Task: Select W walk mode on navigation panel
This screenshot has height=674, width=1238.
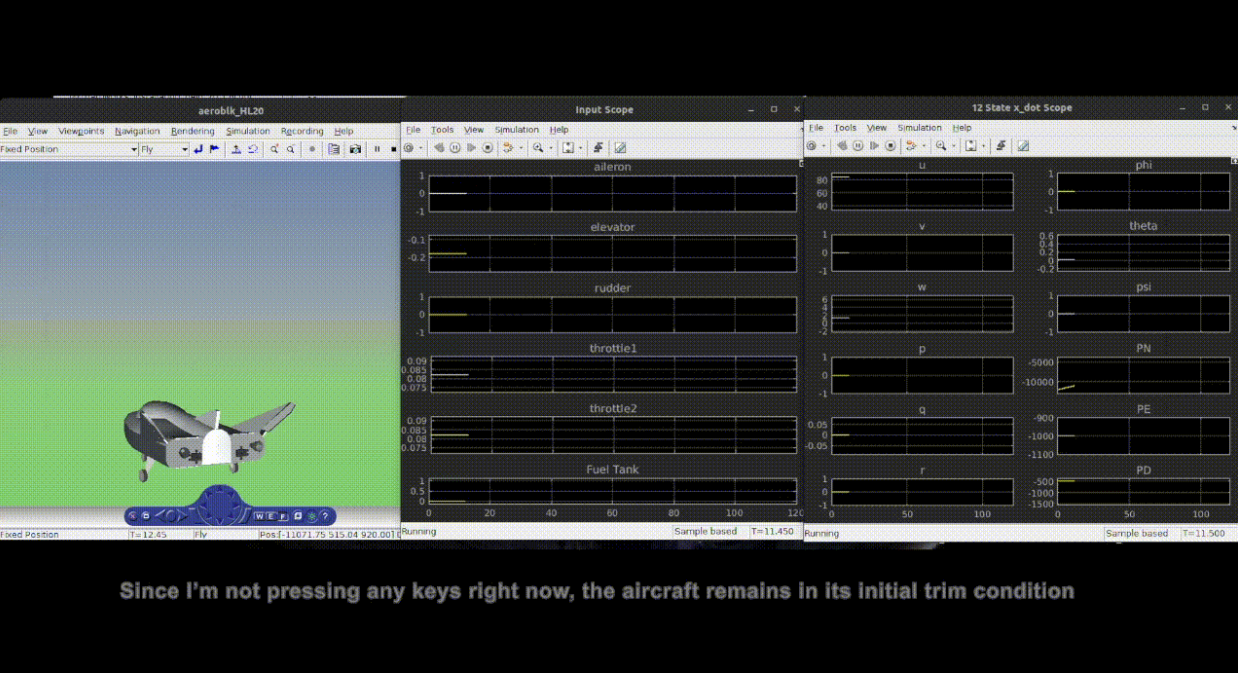Action: click(x=260, y=516)
